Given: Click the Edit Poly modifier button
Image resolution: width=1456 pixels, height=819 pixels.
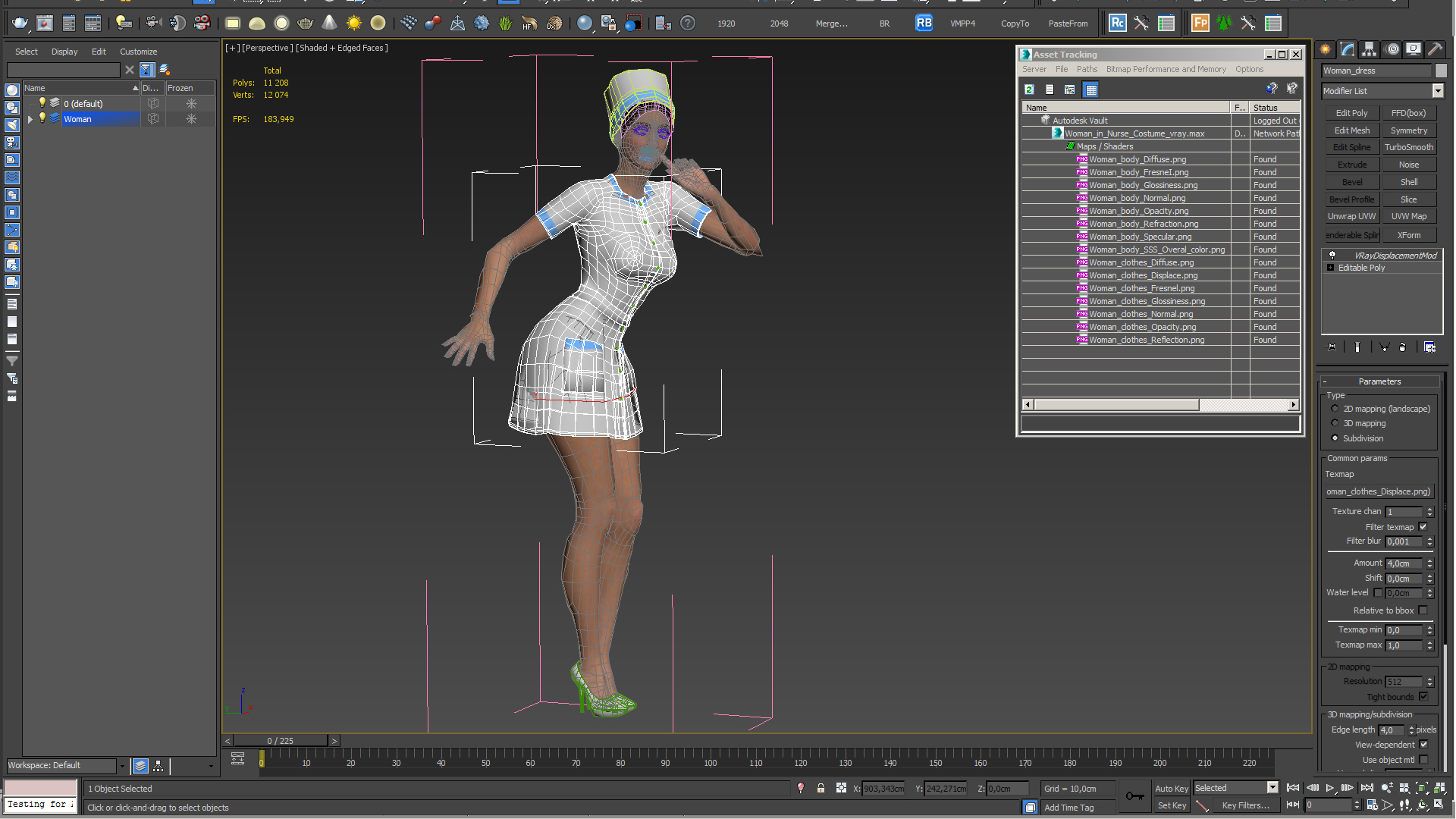Looking at the screenshot, I should click(x=1351, y=113).
